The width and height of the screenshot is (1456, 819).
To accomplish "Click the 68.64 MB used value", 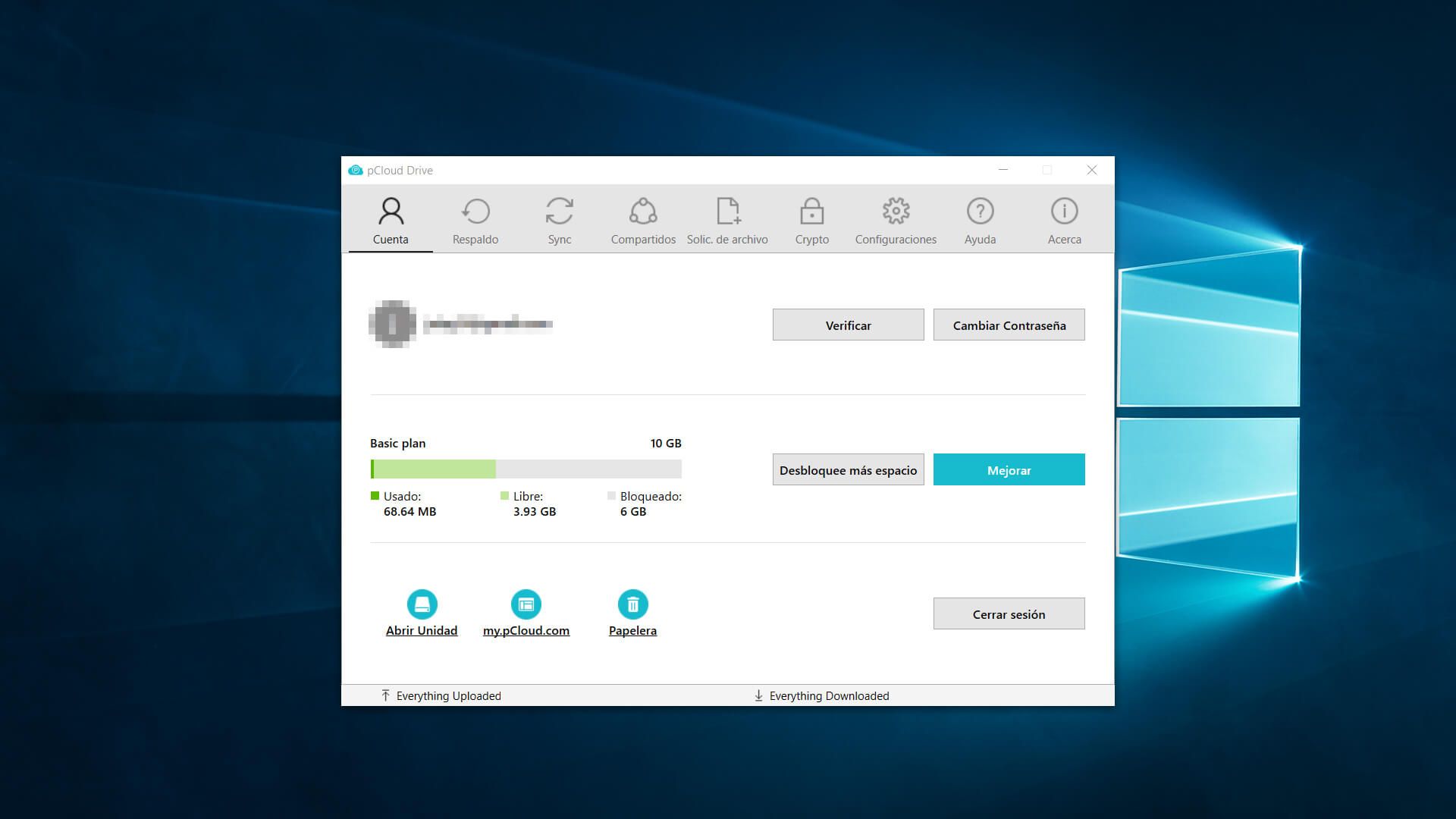I will pos(409,512).
